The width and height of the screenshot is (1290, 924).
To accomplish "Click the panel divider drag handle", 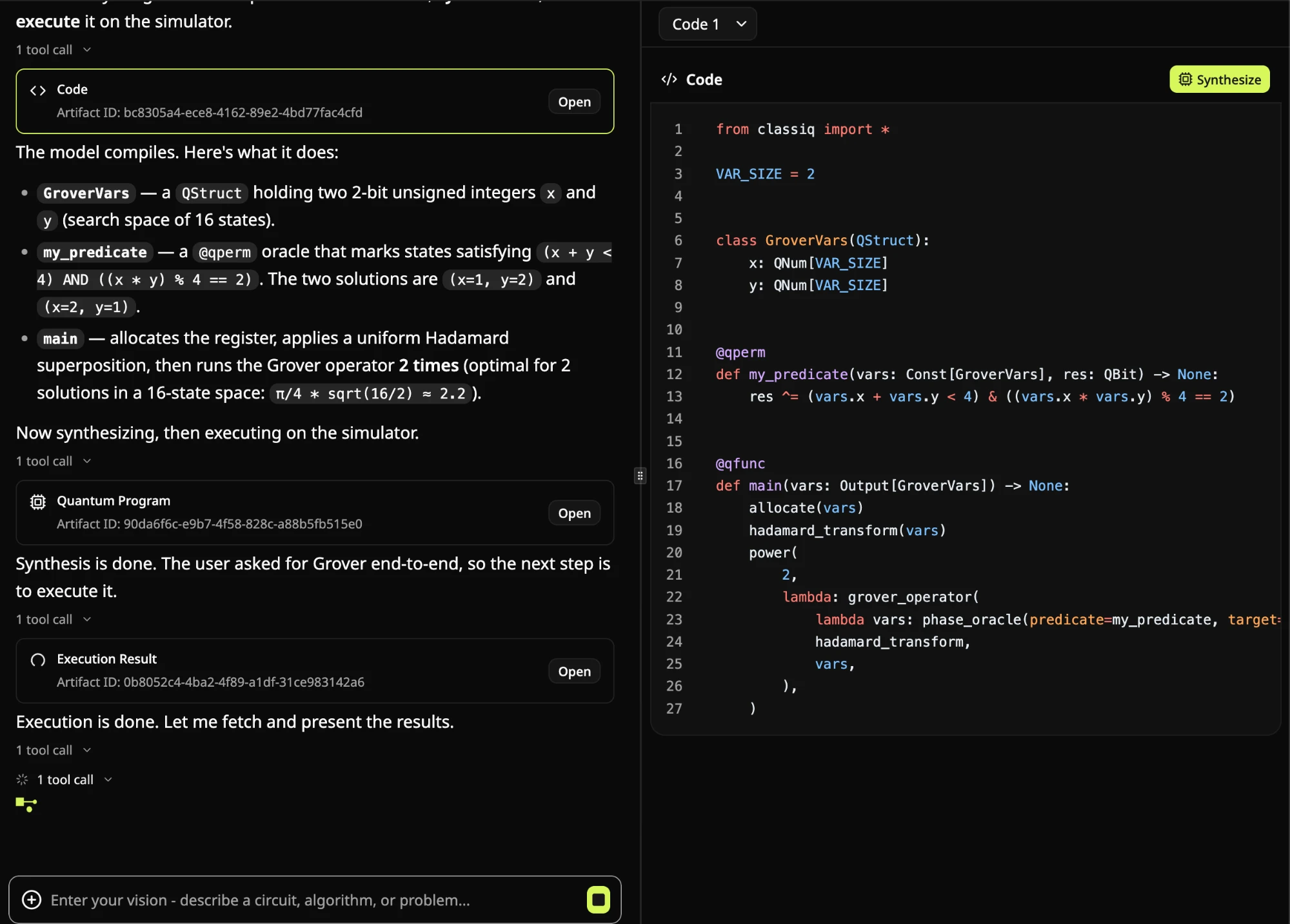I will pos(640,476).
